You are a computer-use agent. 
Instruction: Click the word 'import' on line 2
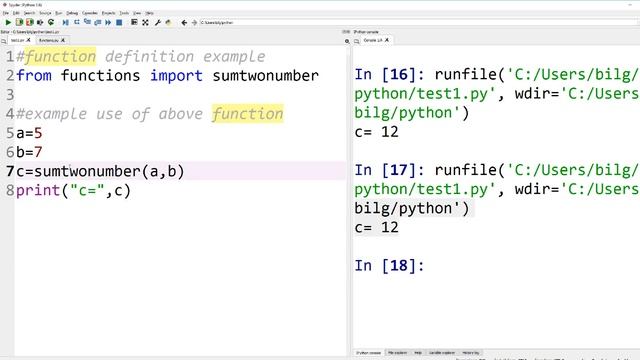pos(176,76)
